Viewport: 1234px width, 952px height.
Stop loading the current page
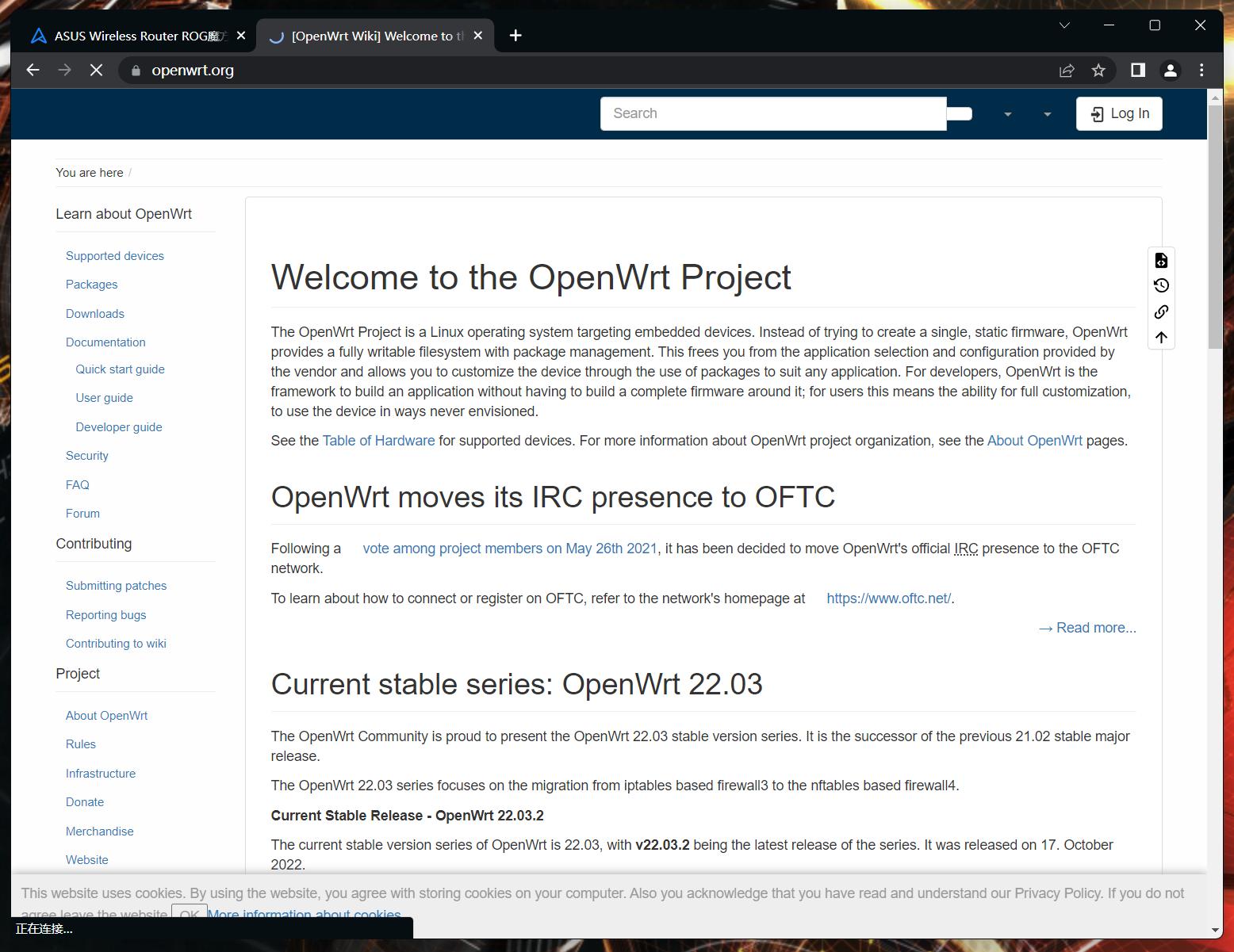click(96, 71)
